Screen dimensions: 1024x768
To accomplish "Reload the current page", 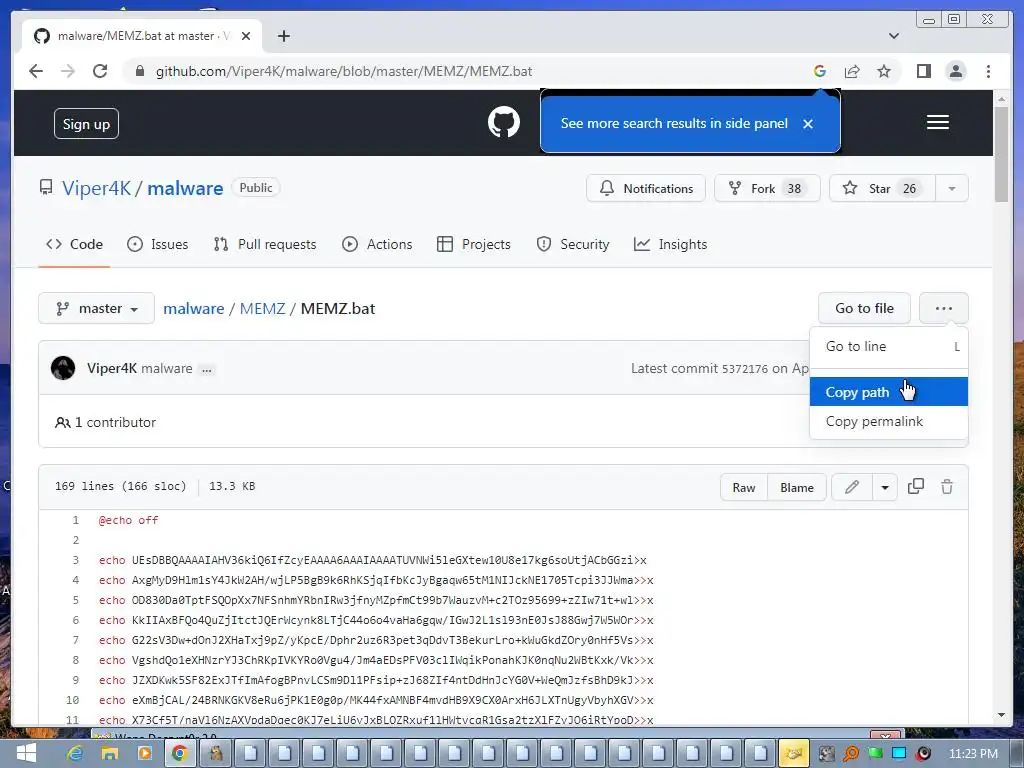I will pos(100,71).
